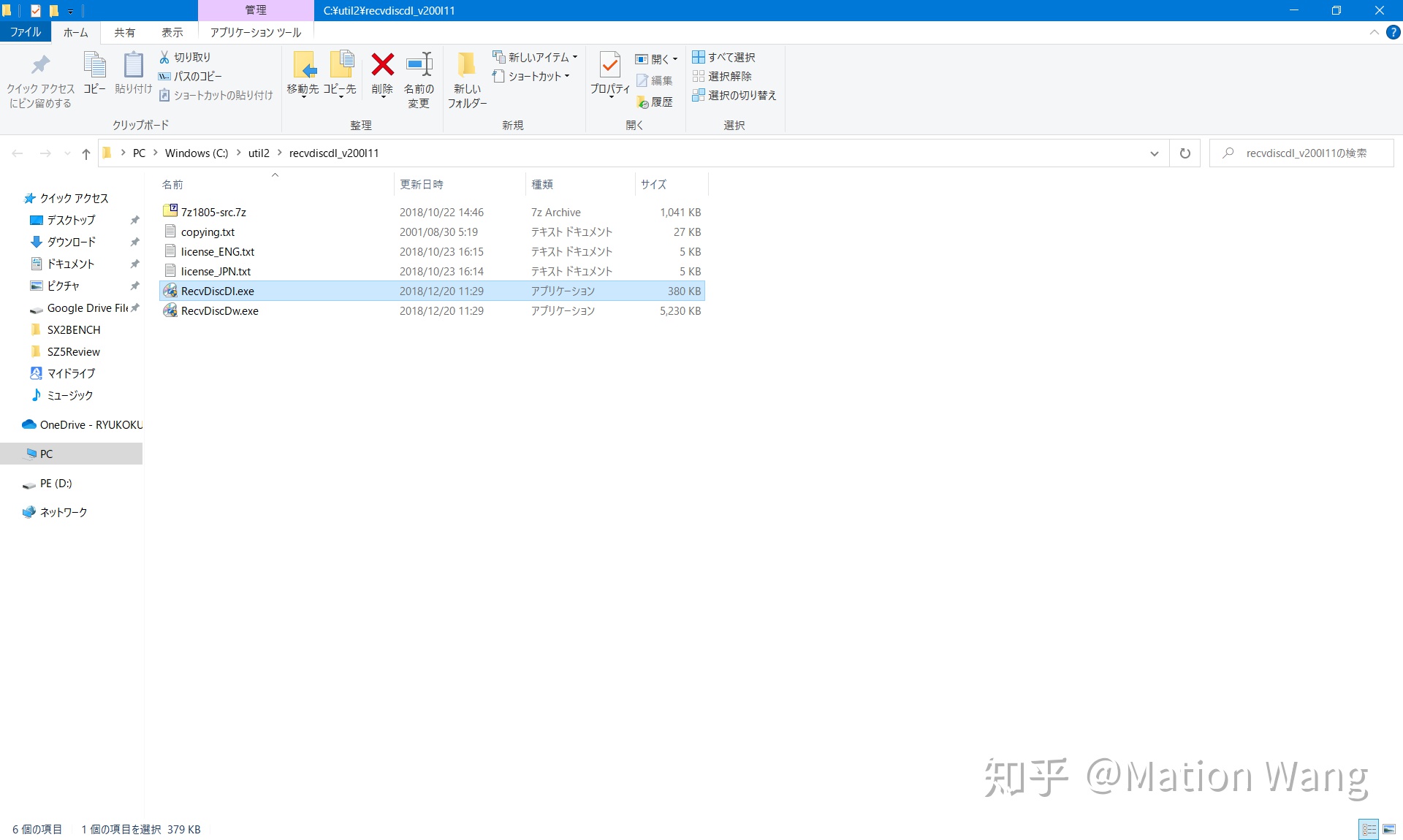Select OneDrive - RYUKOKU in navigation pane

(82, 424)
